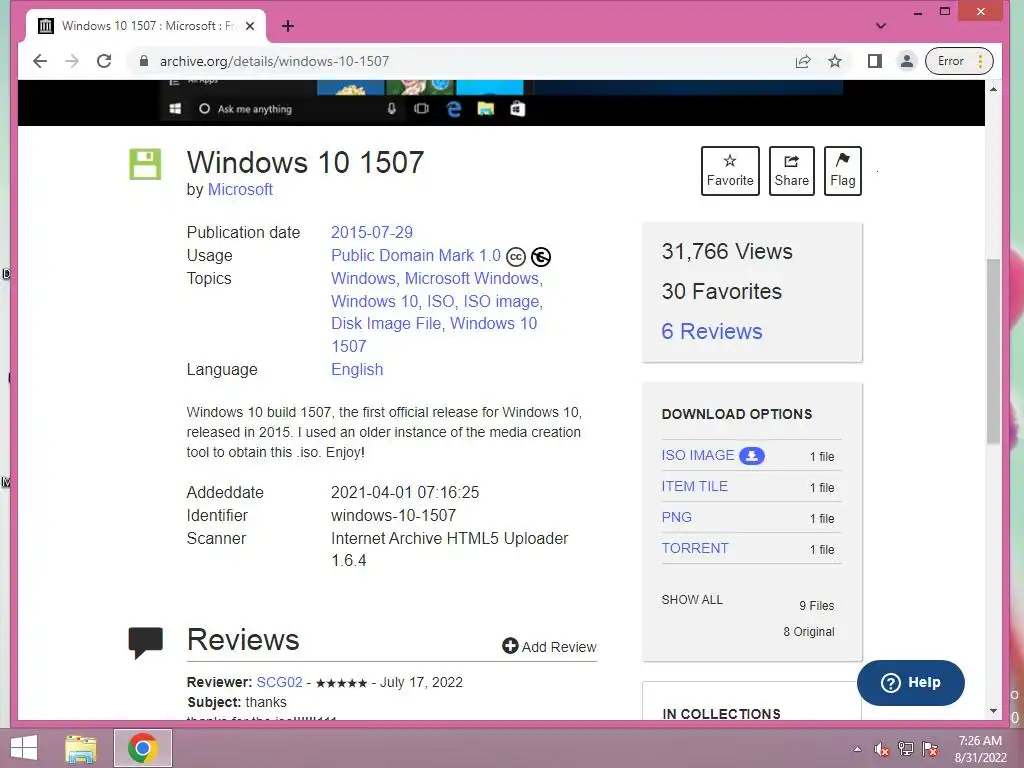Open the 9 Files listing

[x=816, y=606]
